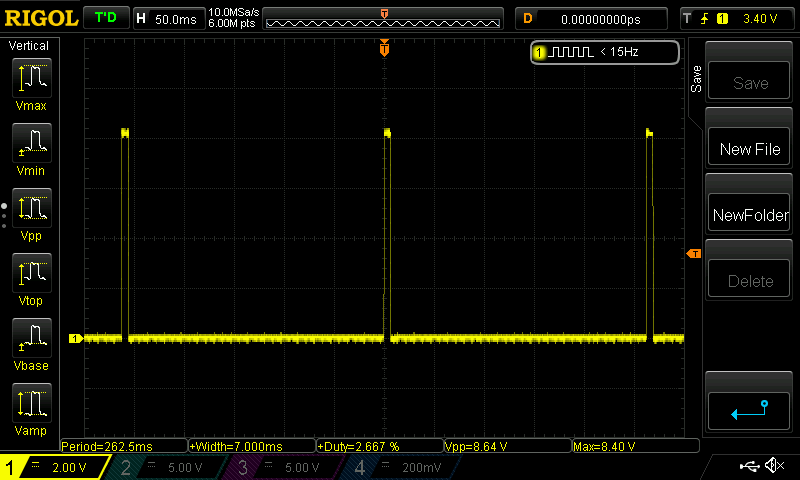Click the Delete button
This screenshot has width=800, height=480.
point(749,279)
